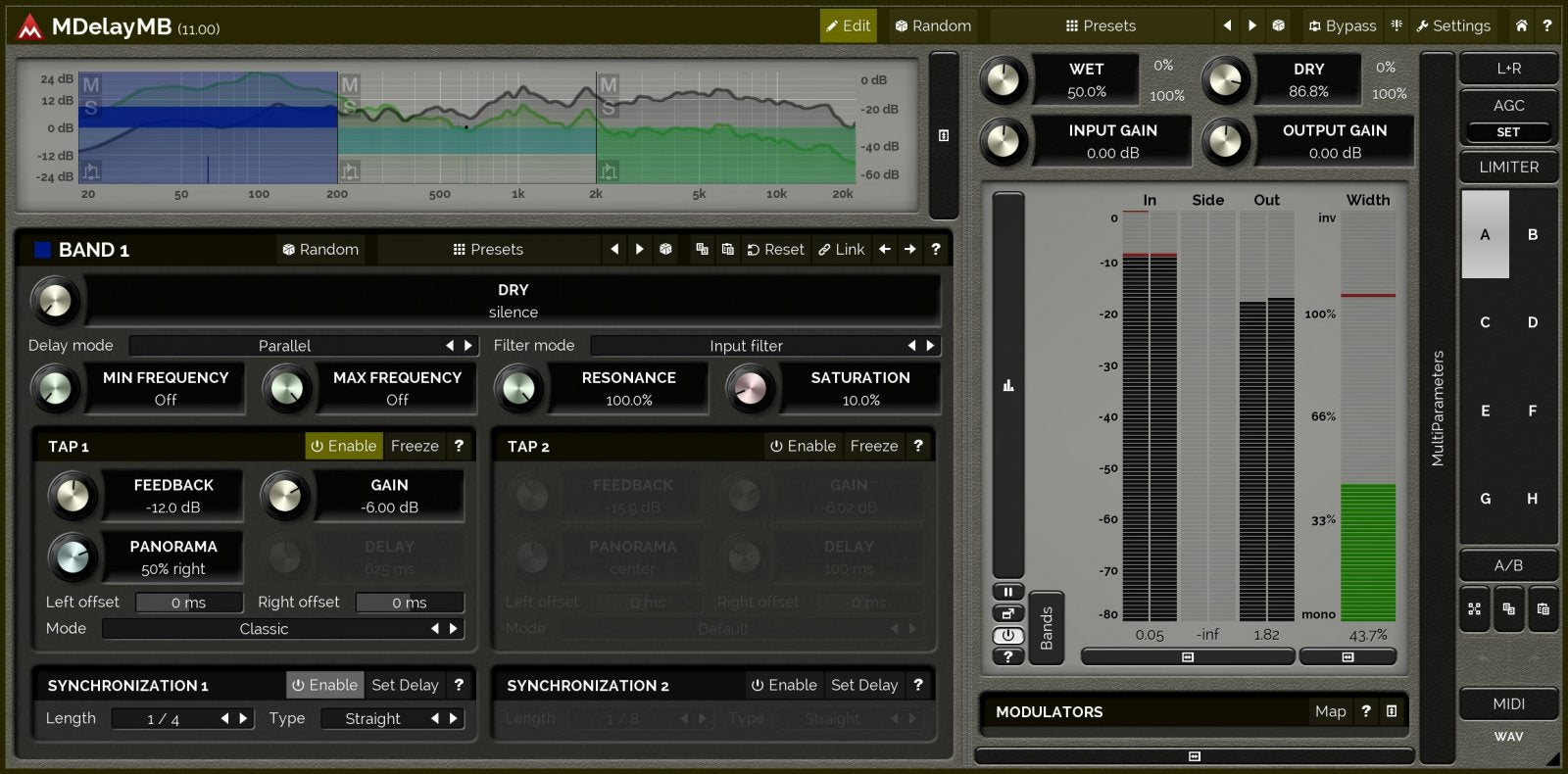Toggle the meter power button
This screenshot has height=774, width=1568.
click(1007, 635)
